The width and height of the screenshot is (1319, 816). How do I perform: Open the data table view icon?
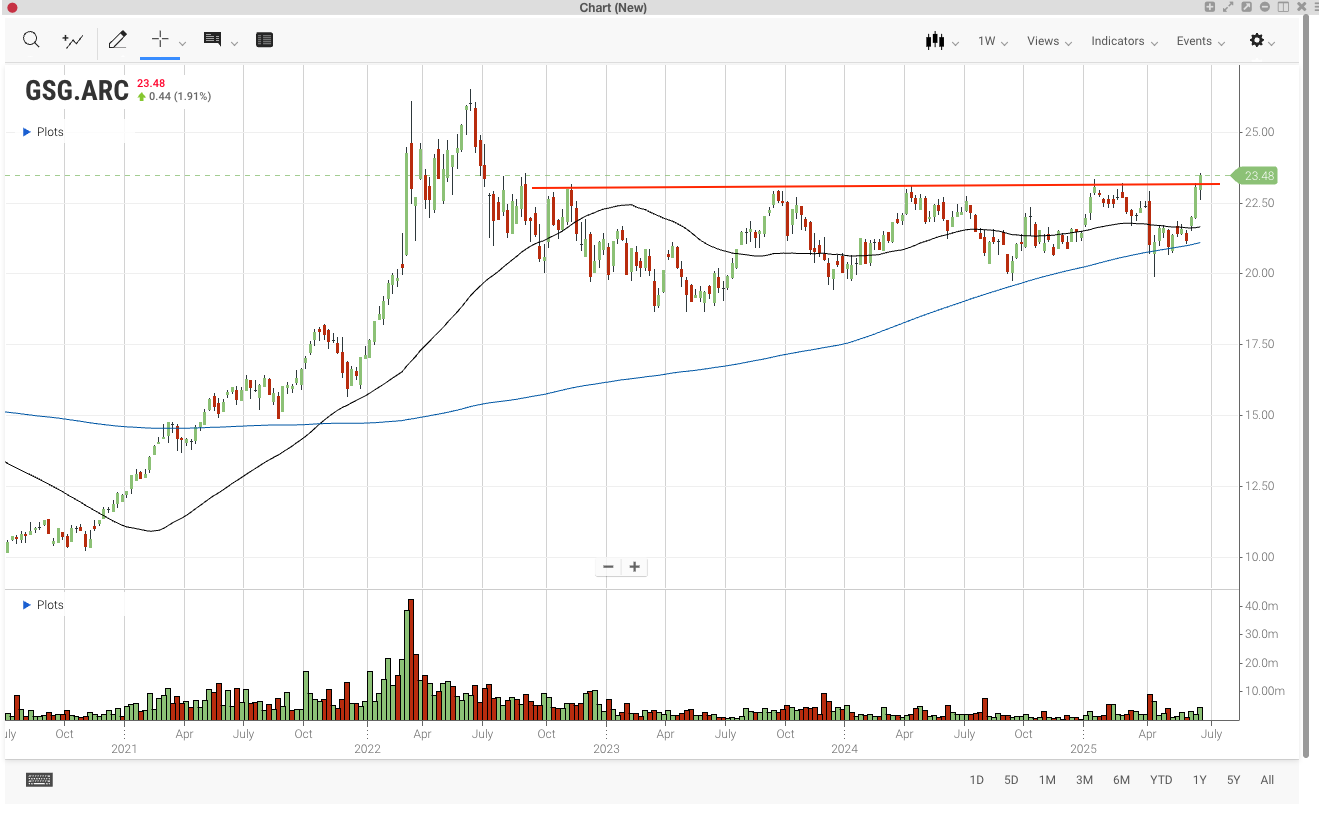264,40
